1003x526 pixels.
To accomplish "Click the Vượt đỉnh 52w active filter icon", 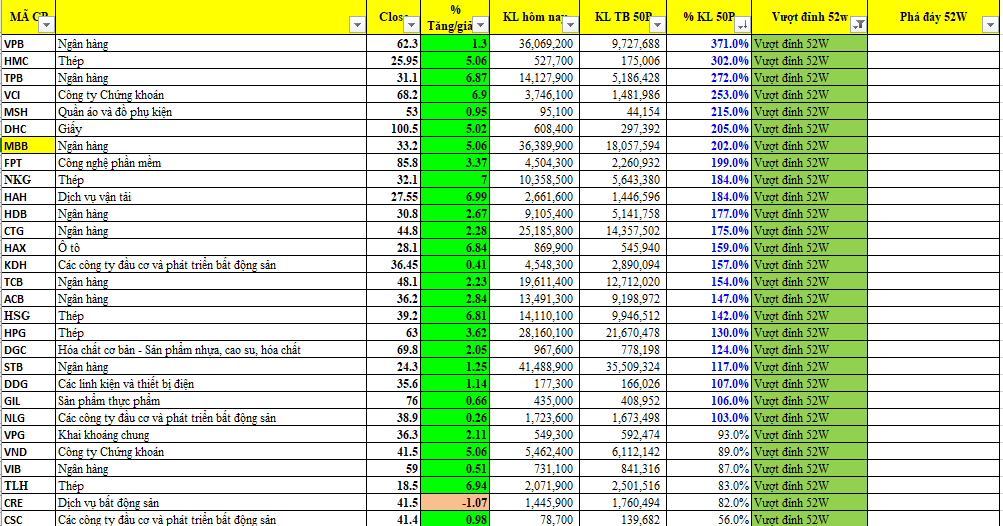I will (x=859, y=25).
